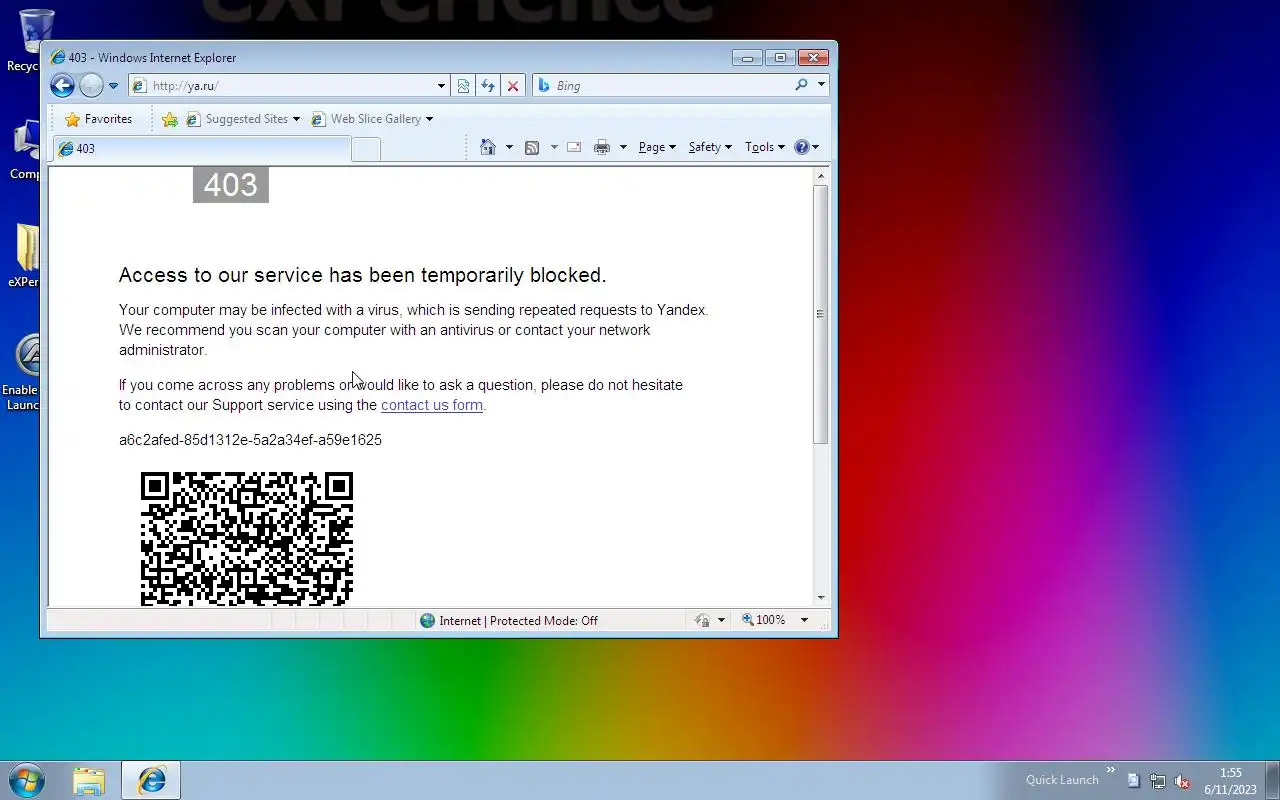Click the Quick Launch toolbar label
This screenshot has height=800, width=1280.
1062,780
